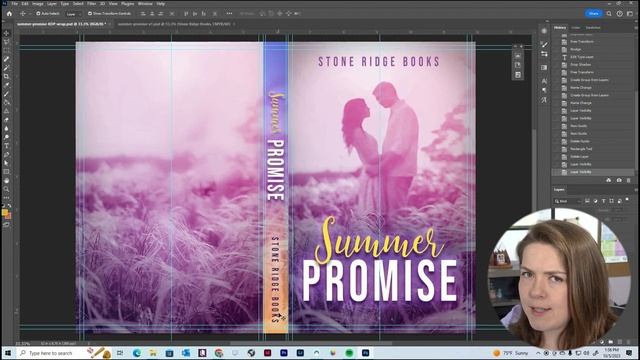Screen dimensions: 640x360
Task: Open the background color swatch
Action: tap(9, 216)
